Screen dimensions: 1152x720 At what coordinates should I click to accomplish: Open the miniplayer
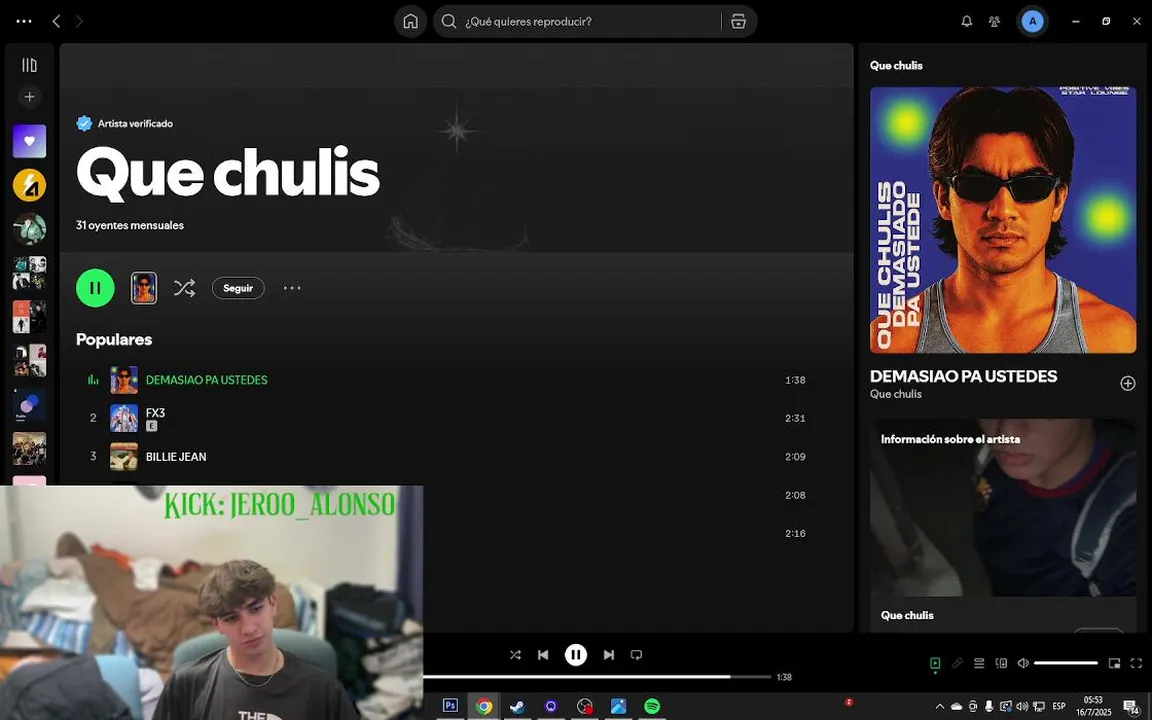click(1115, 663)
